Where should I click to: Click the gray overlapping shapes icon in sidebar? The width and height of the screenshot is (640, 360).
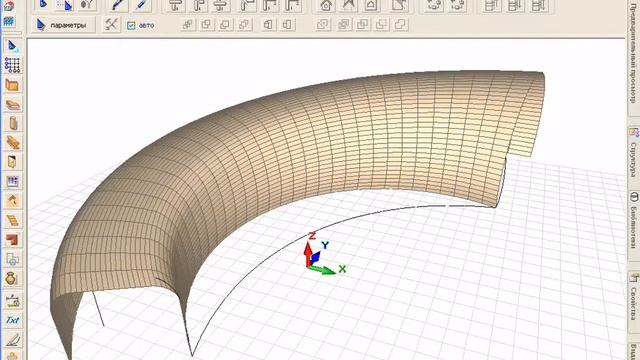(x=12, y=259)
